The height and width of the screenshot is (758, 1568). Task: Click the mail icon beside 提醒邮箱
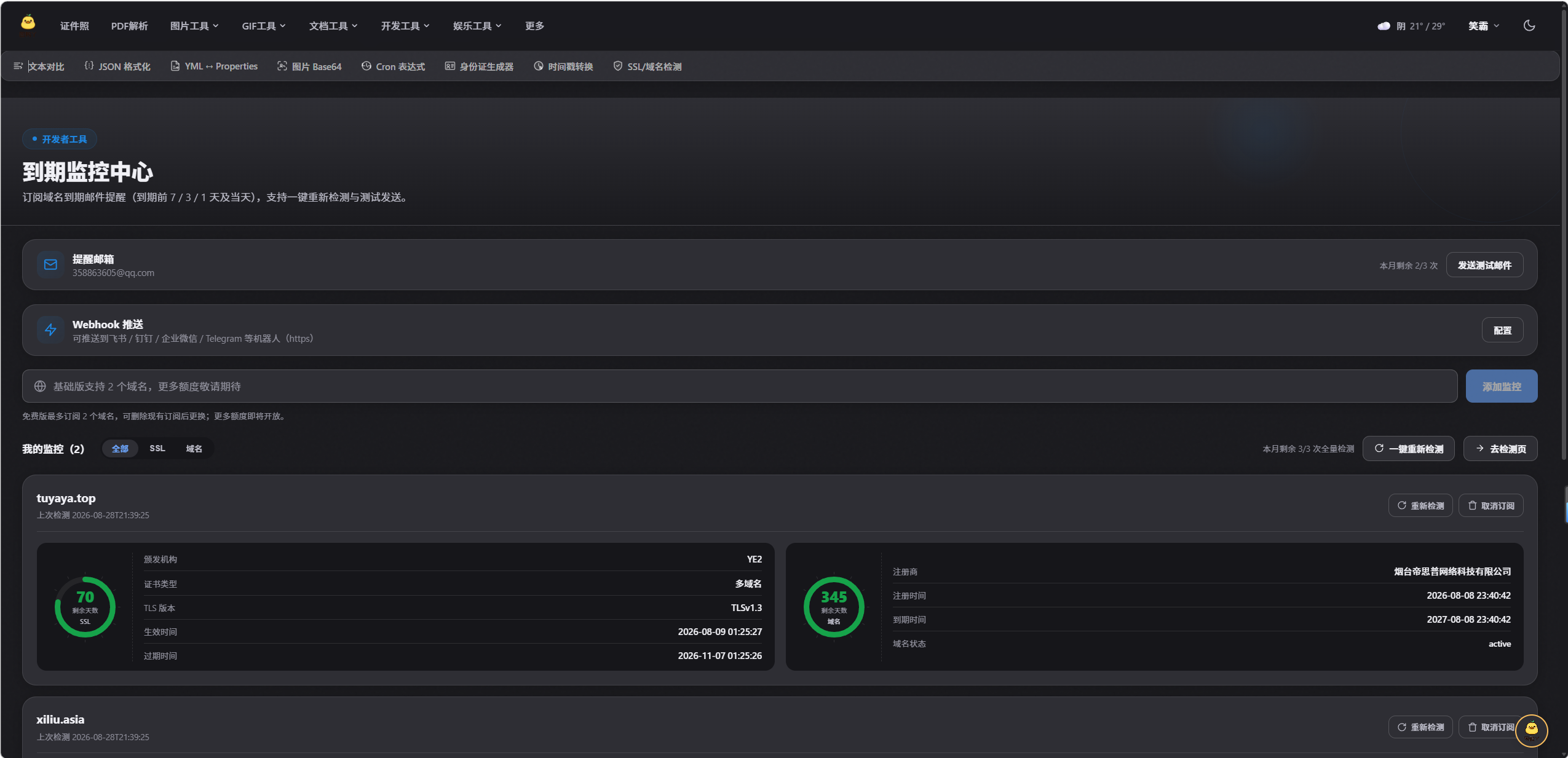tap(50, 264)
